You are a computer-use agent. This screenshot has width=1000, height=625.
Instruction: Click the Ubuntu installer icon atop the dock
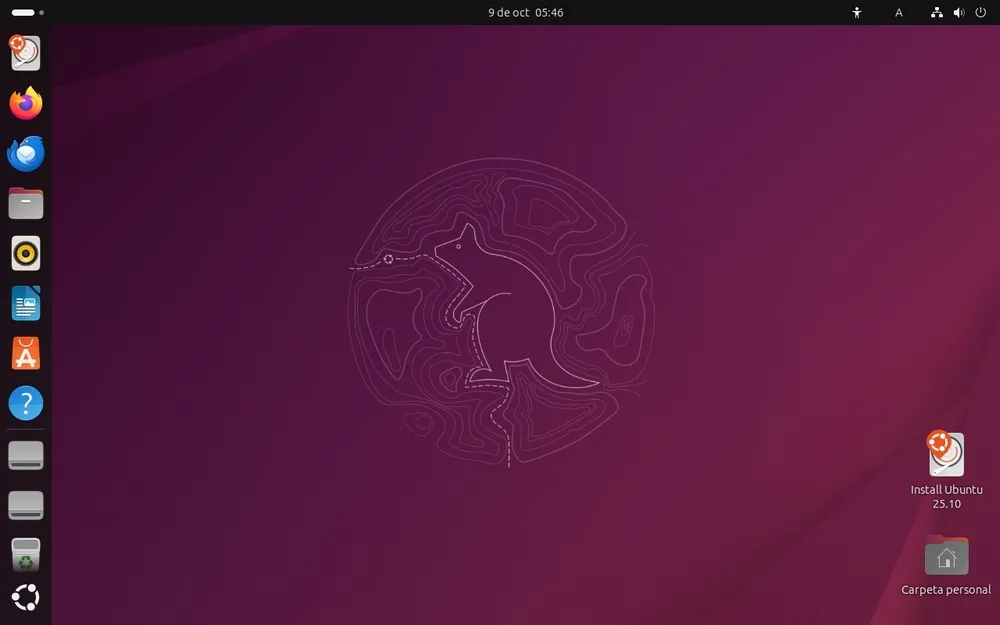pos(25,52)
